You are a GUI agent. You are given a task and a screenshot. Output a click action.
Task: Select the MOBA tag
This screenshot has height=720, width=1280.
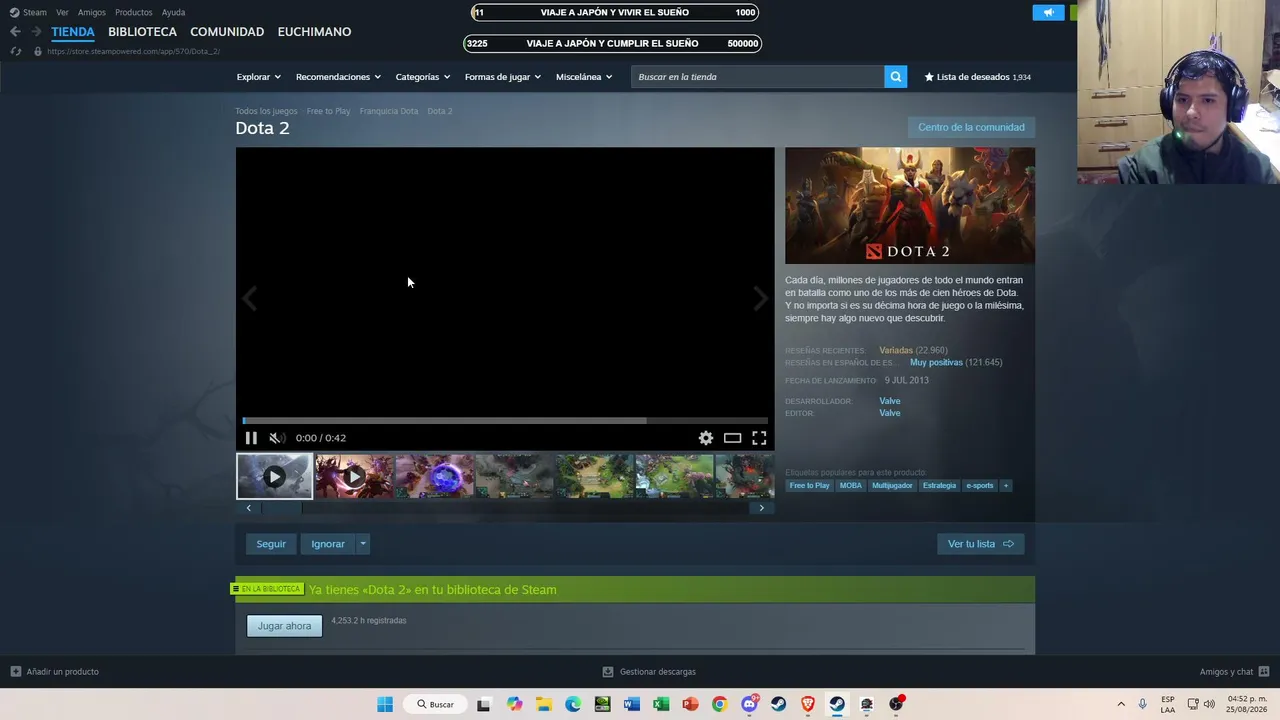point(850,486)
